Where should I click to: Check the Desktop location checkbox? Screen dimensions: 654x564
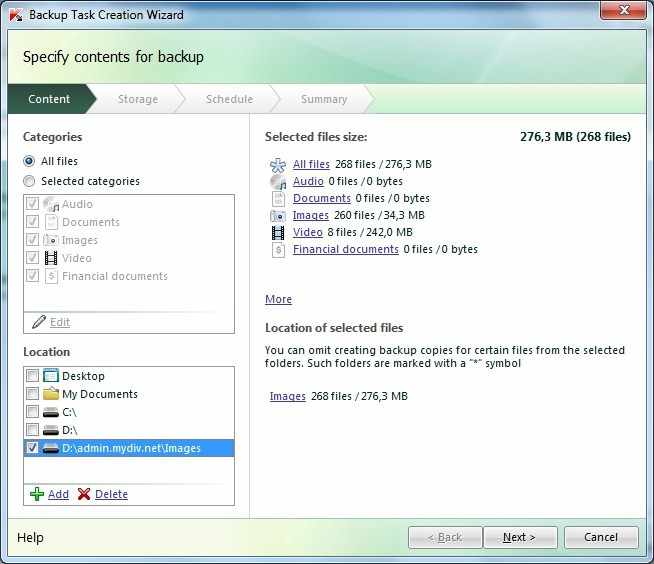(x=33, y=375)
